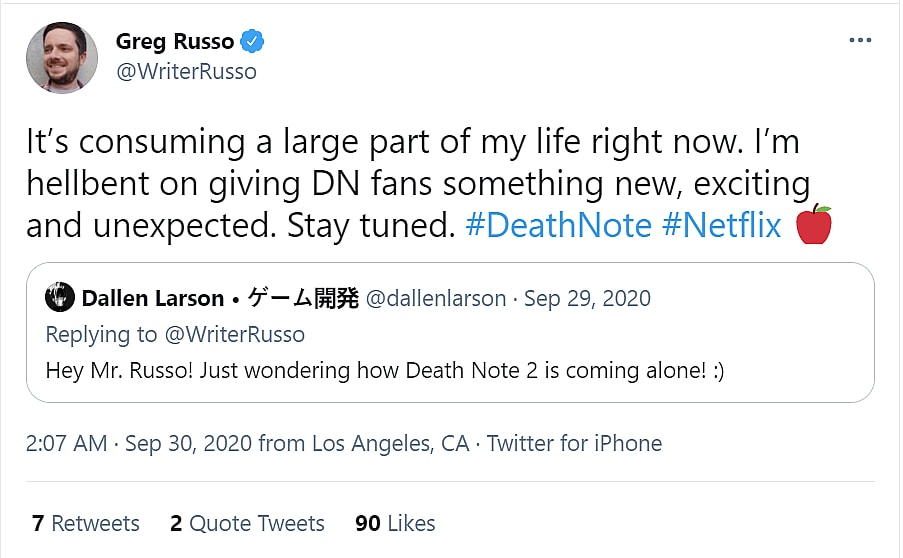Viewport: 903px width, 558px height.
Task: Click the Twitter for iPhone source link
Action: tap(574, 443)
